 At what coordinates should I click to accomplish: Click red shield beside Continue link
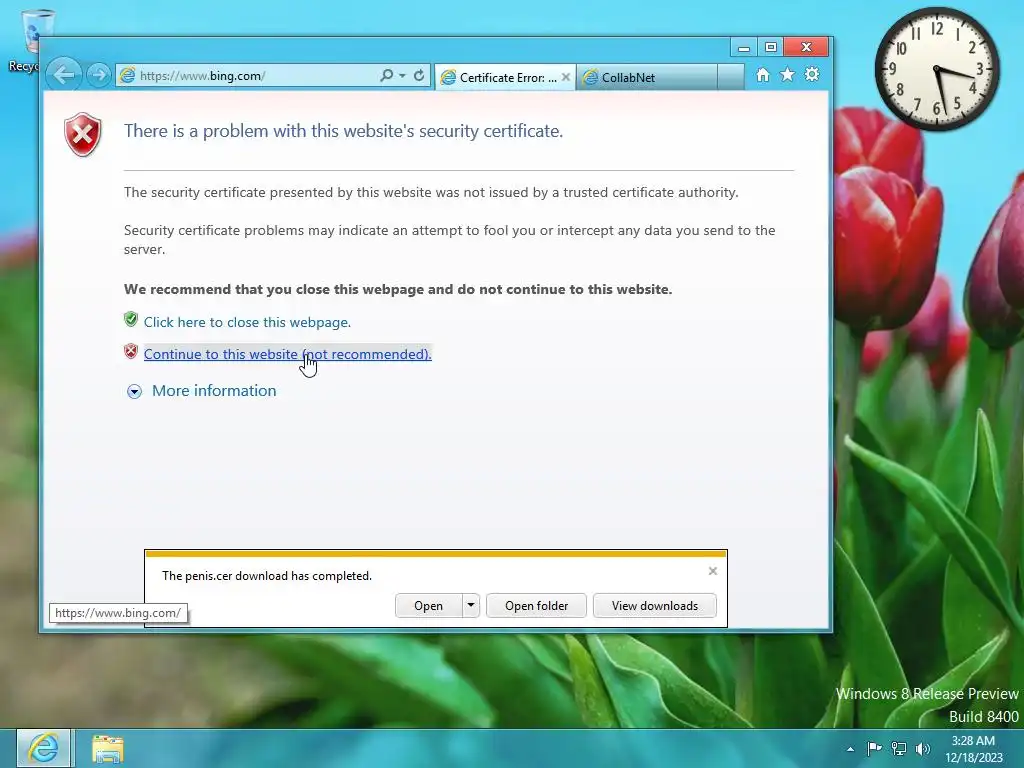coord(131,351)
